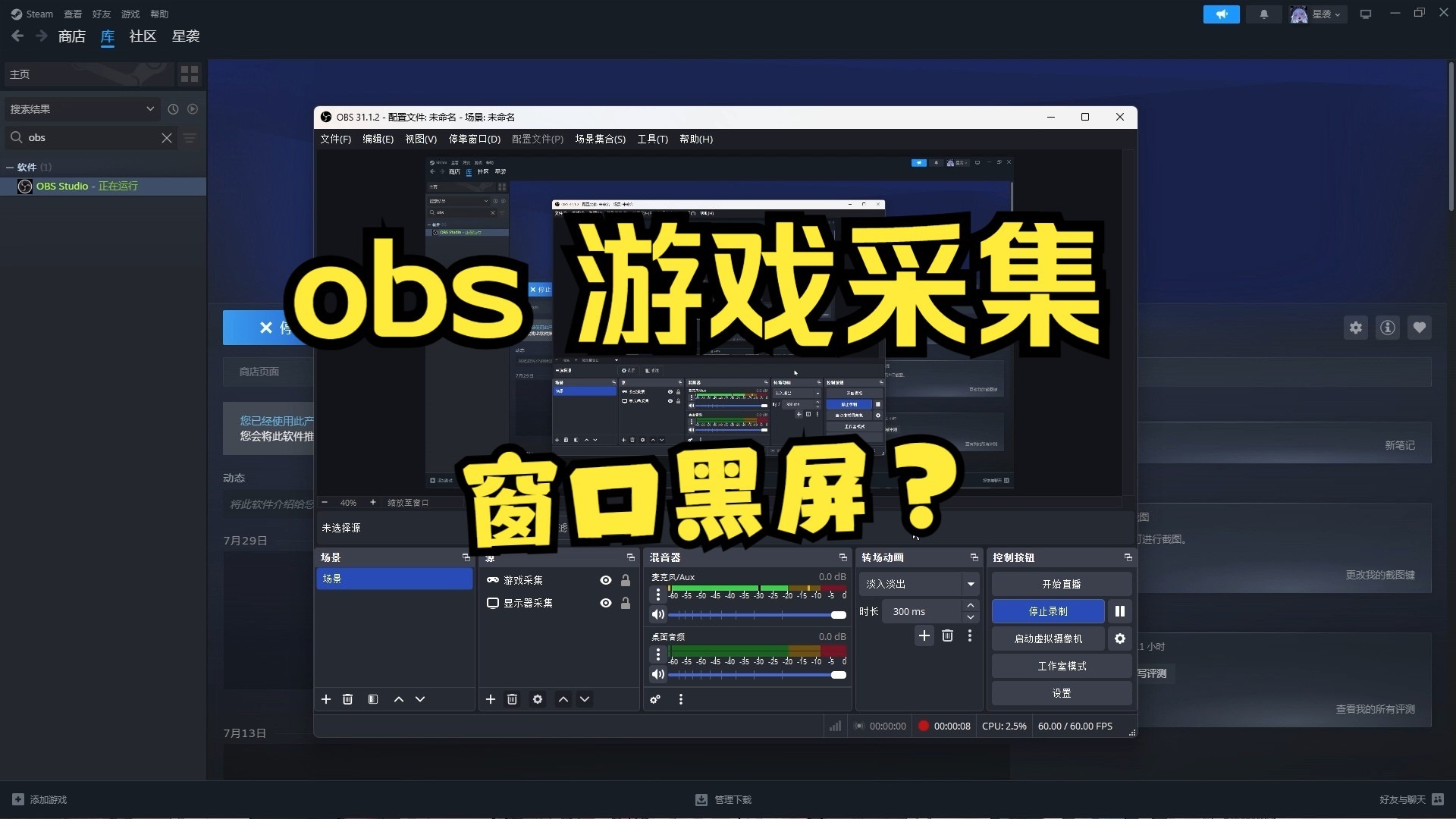1456x819 pixels.
Task: Open OBS 编辑(E) menu
Action: [378, 139]
